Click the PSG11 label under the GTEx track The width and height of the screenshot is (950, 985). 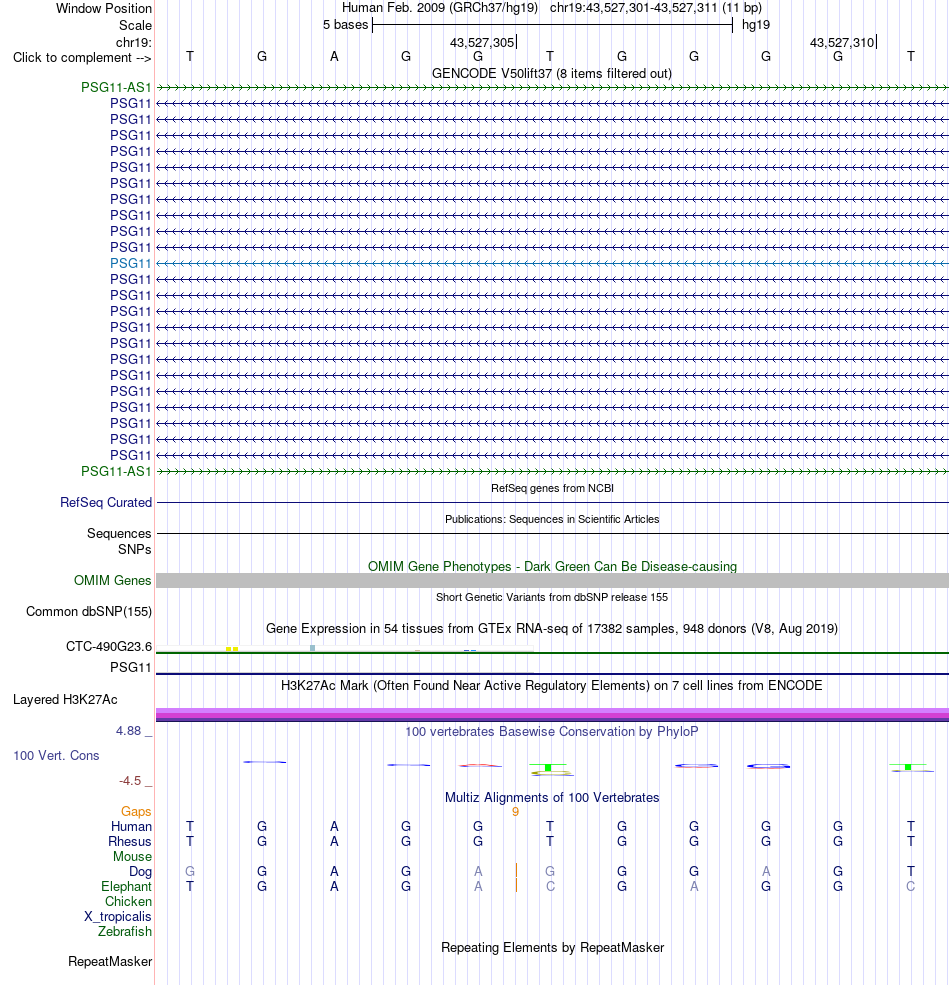pyautogui.click(x=131, y=667)
